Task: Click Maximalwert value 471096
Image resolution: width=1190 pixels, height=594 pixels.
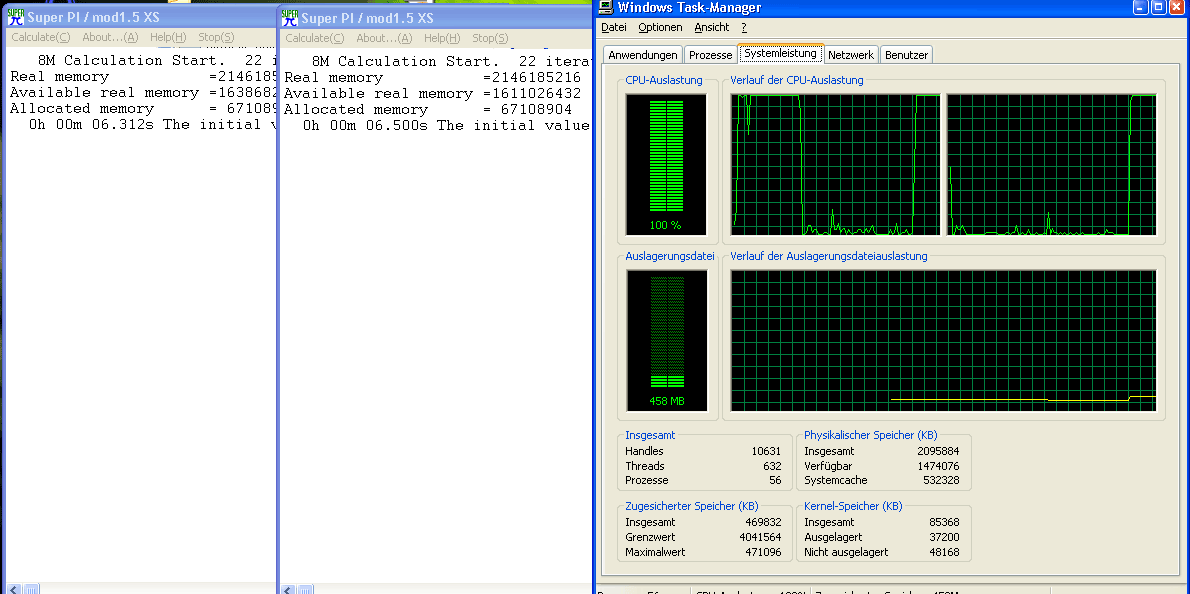Action: [x=762, y=552]
